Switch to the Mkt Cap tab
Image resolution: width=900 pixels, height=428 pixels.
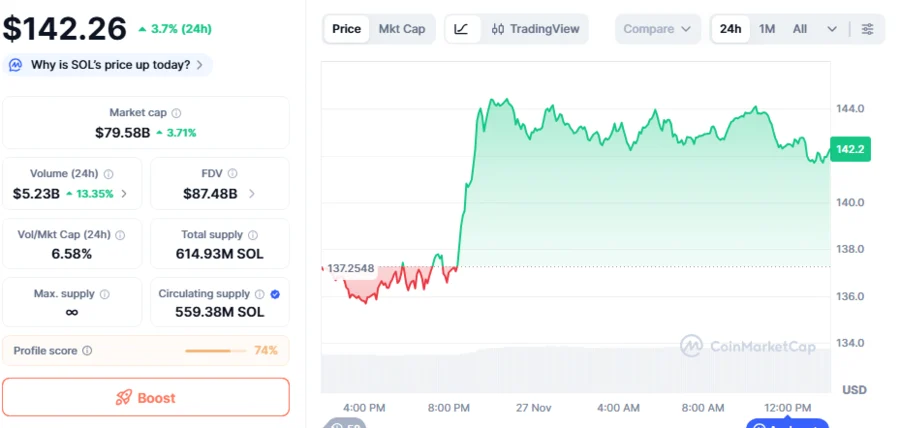[402, 29]
